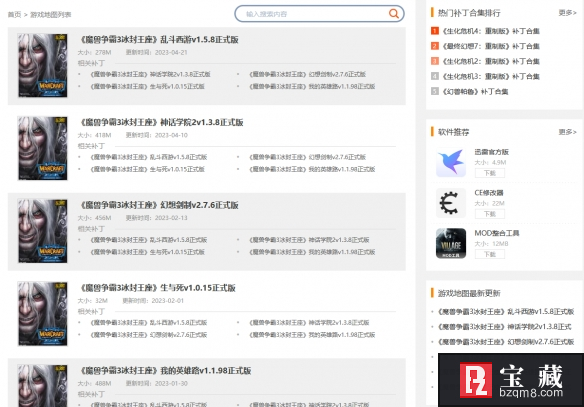Open 神话学院2v1.3.8正式版 main title
The width and height of the screenshot is (584, 407).
point(162,122)
